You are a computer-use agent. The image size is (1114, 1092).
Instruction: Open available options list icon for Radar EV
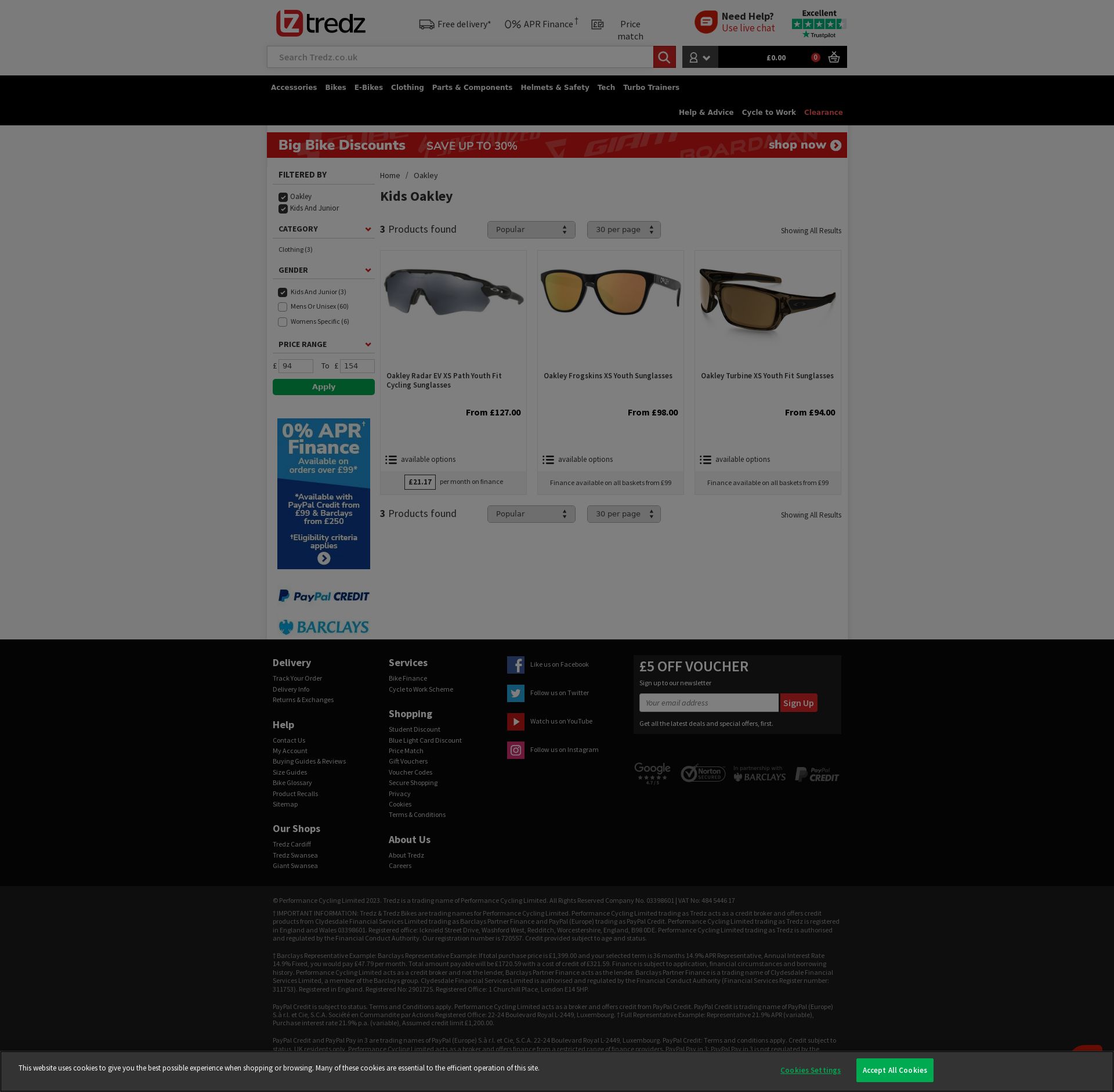(x=391, y=460)
